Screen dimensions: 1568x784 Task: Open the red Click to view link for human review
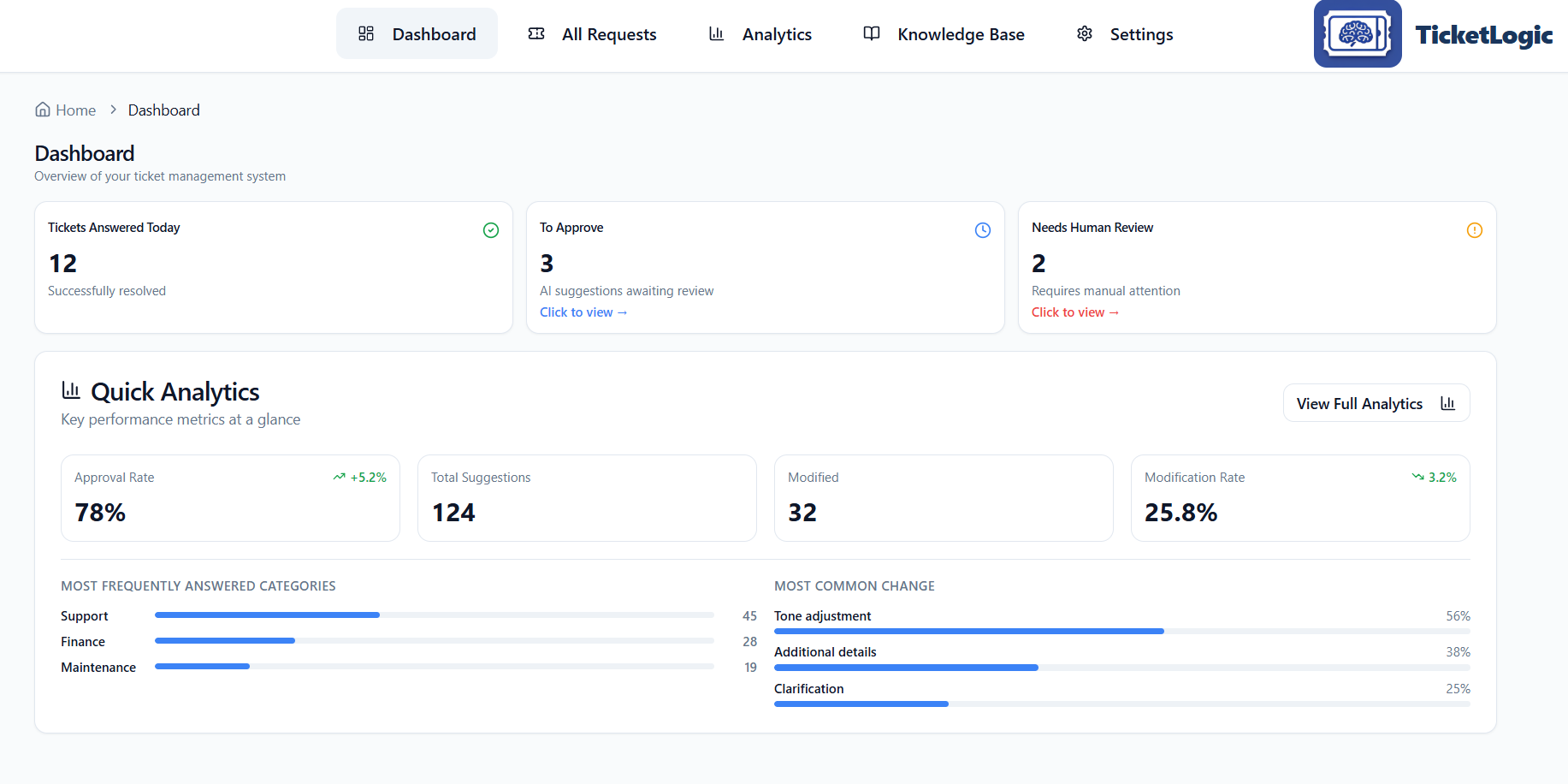[1075, 312]
